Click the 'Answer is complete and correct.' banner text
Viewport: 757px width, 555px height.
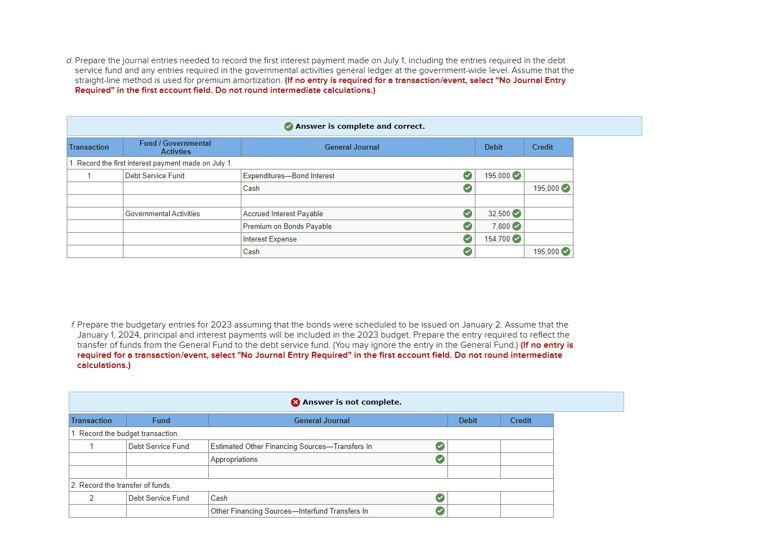(x=360, y=126)
